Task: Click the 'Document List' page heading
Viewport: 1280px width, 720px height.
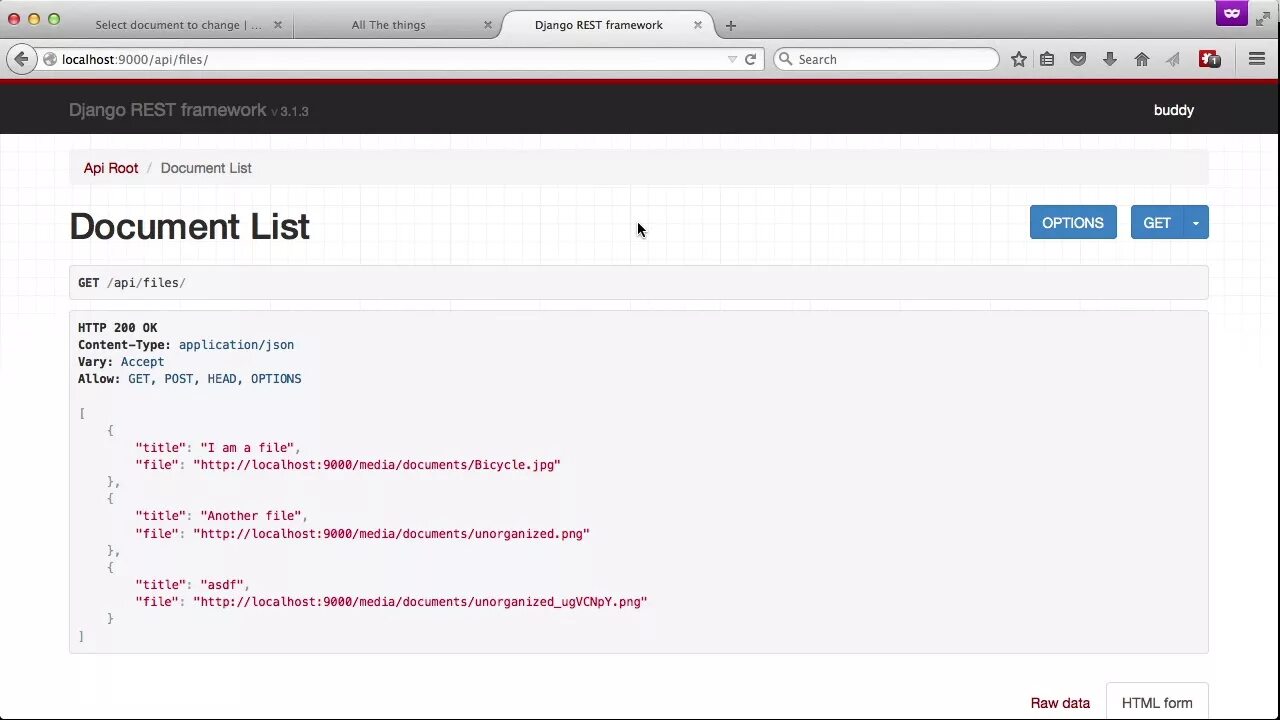Action: coord(189,227)
